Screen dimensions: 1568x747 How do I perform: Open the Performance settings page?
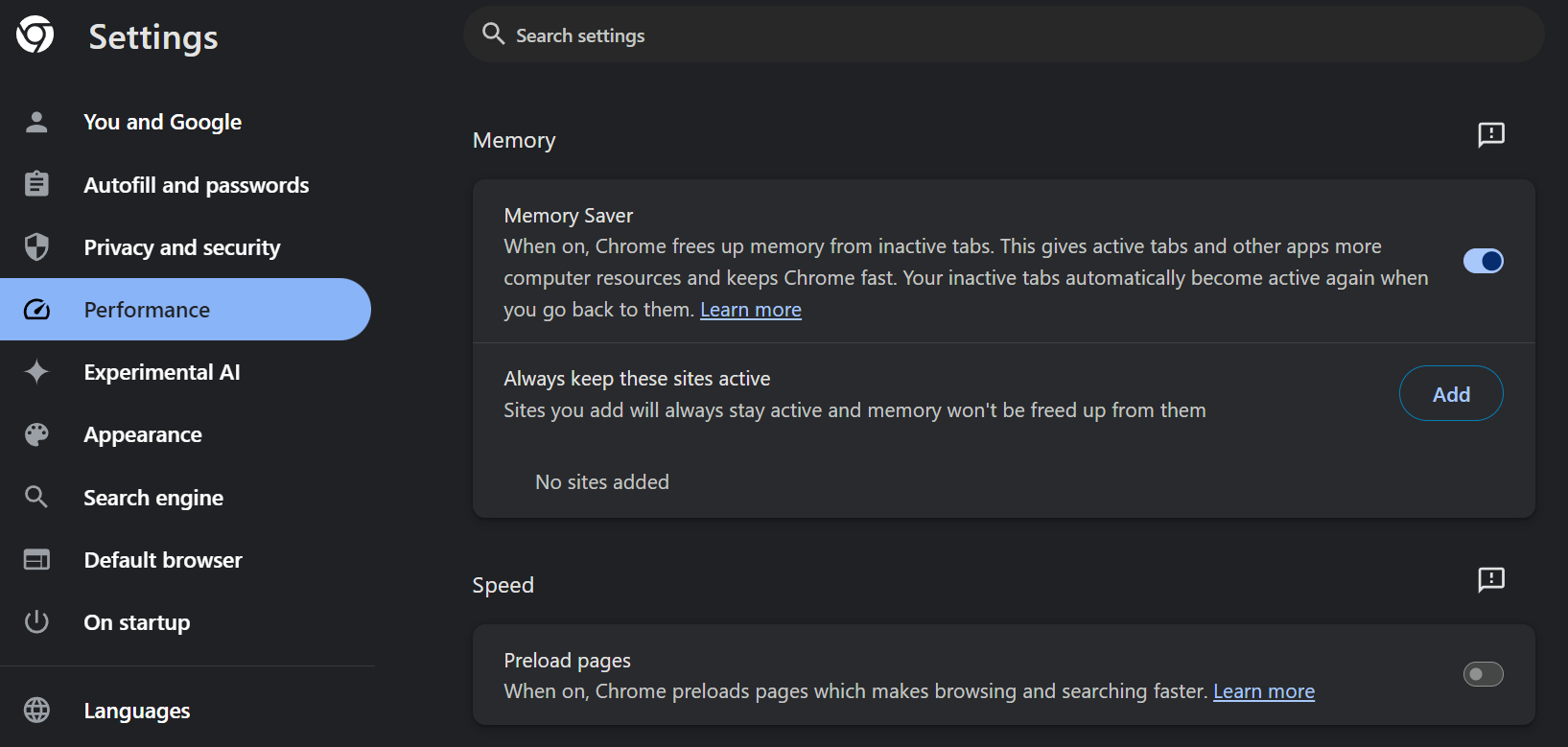(147, 310)
